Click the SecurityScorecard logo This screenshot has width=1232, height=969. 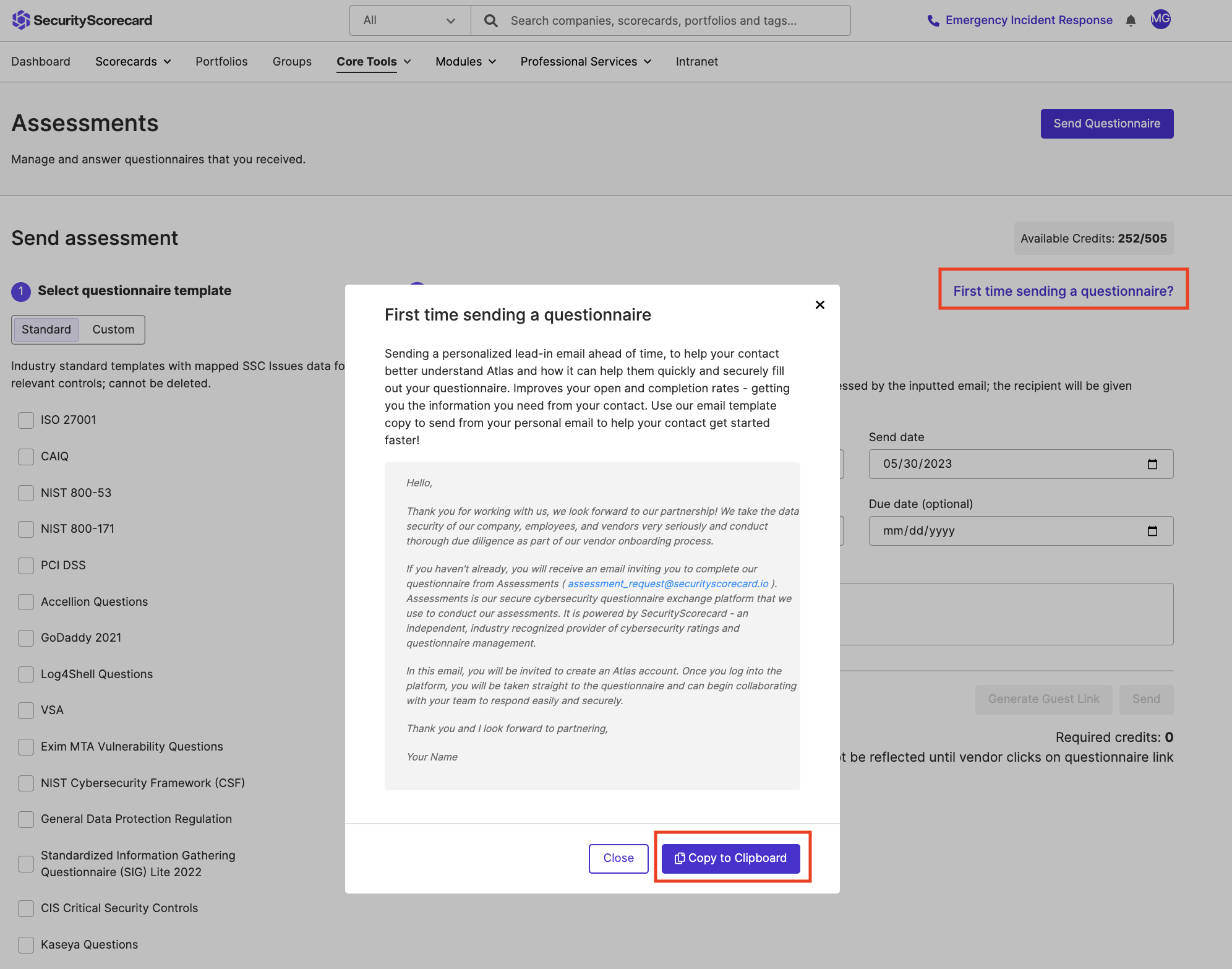tap(82, 20)
